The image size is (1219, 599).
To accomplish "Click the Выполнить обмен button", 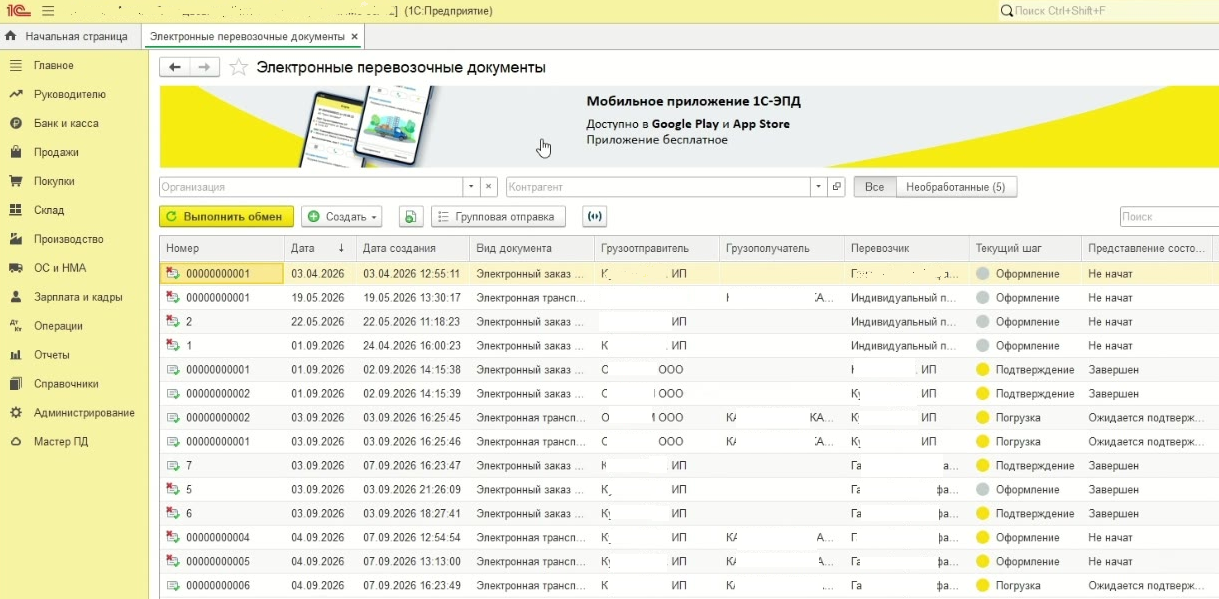I will (226, 216).
